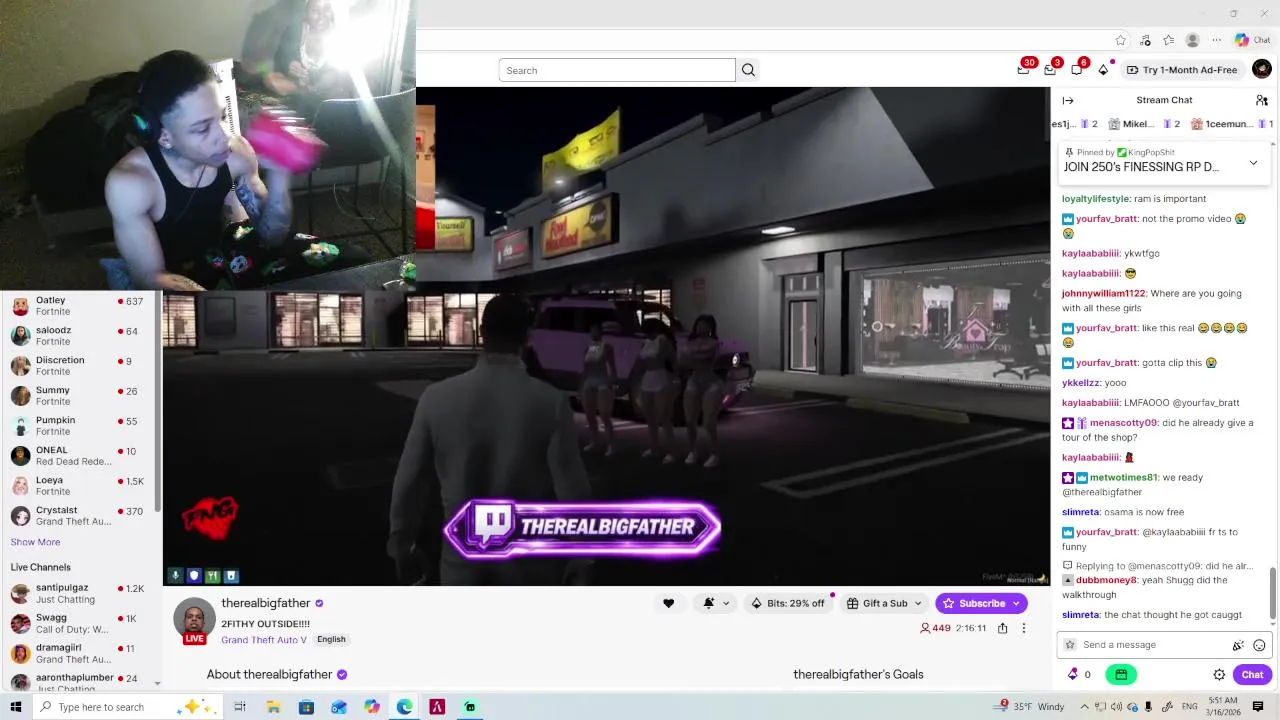The height and width of the screenshot is (720, 1280).
Task: Open the Subscribe button dropdown
Action: point(1016,603)
